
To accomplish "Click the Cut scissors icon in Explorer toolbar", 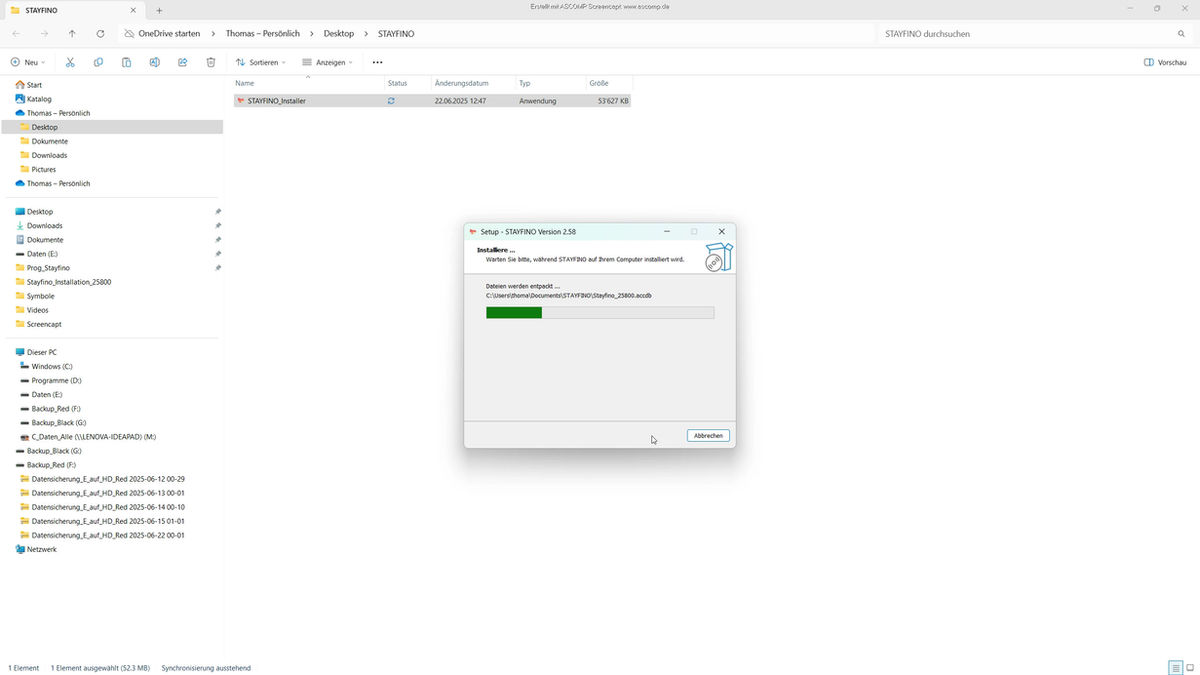I will point(70,62).
